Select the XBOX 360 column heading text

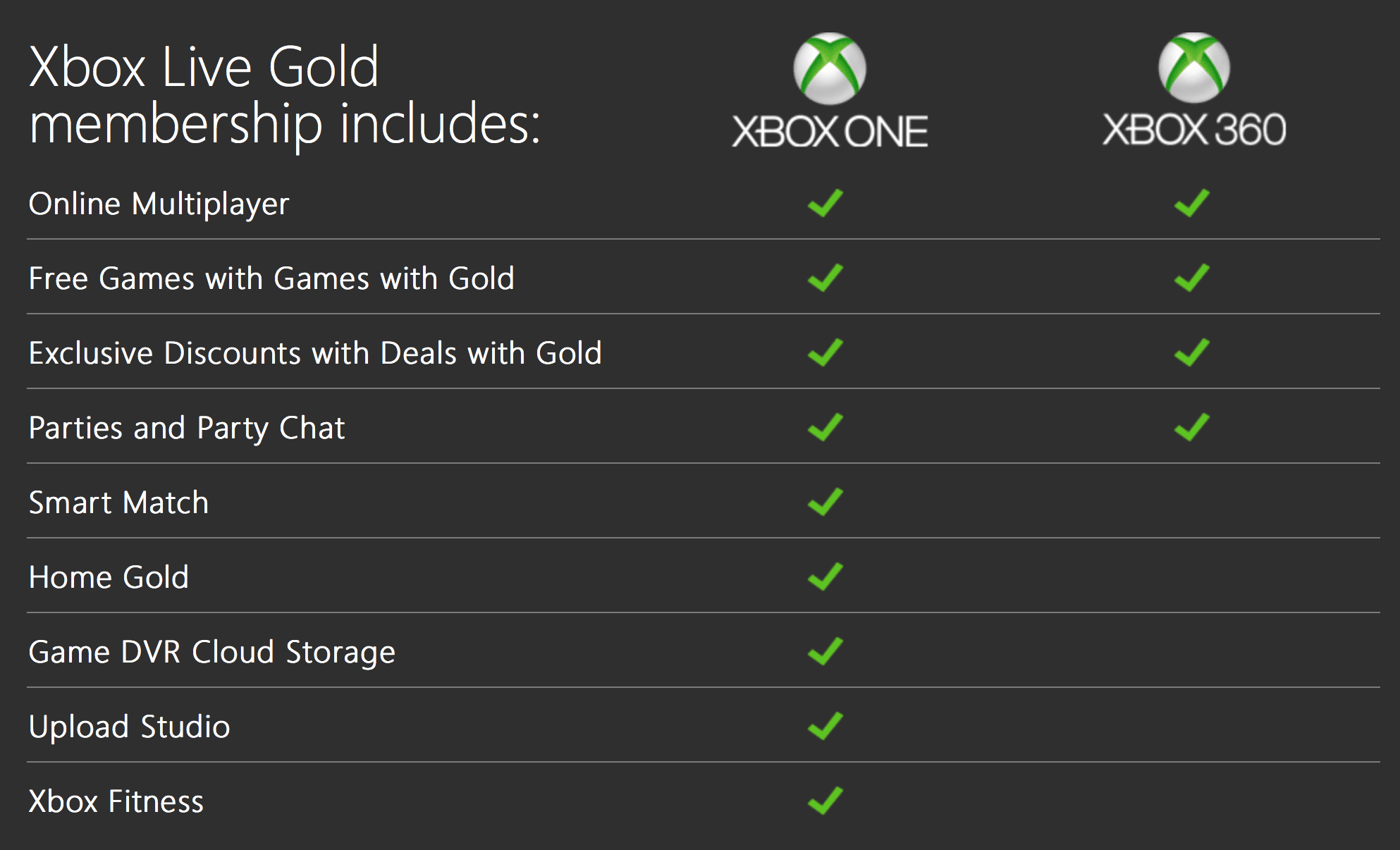tap(1194, 130)
